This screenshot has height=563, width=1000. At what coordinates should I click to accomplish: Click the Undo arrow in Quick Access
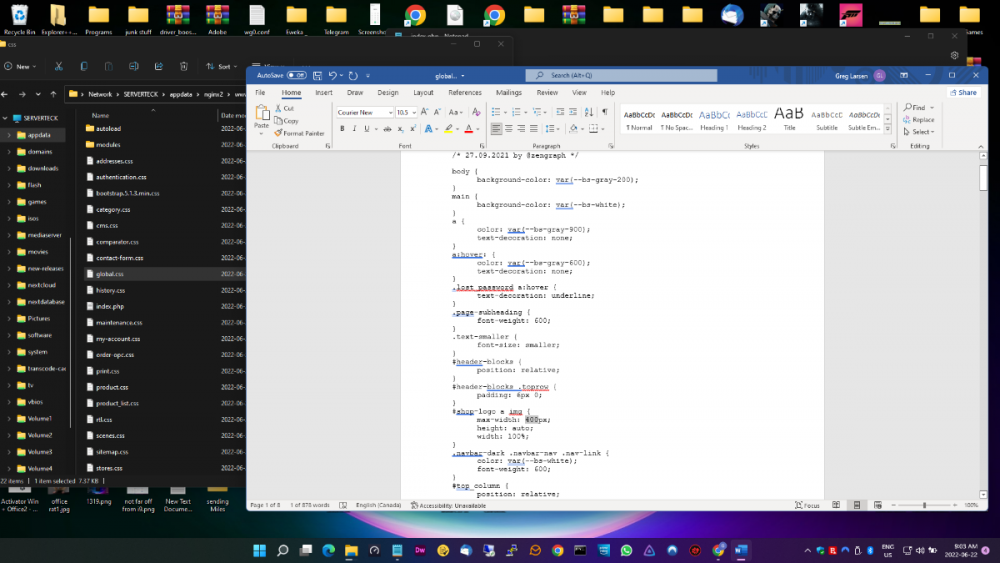[x=334, y=75]
